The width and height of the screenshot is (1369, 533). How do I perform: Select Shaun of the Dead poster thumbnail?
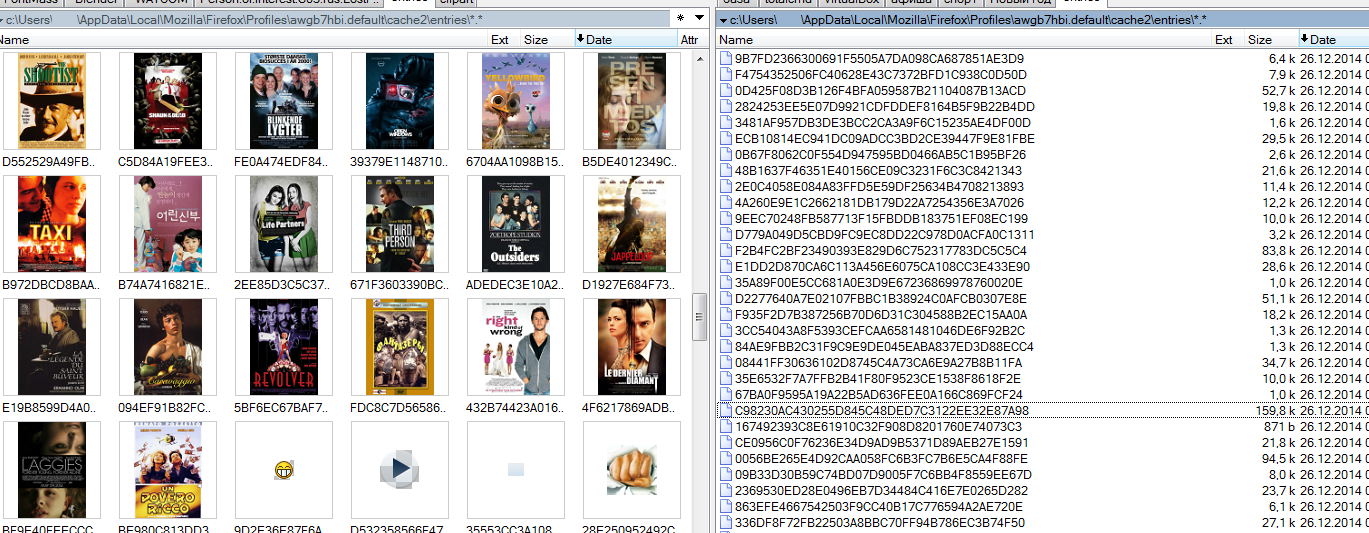tap(168, 101)
